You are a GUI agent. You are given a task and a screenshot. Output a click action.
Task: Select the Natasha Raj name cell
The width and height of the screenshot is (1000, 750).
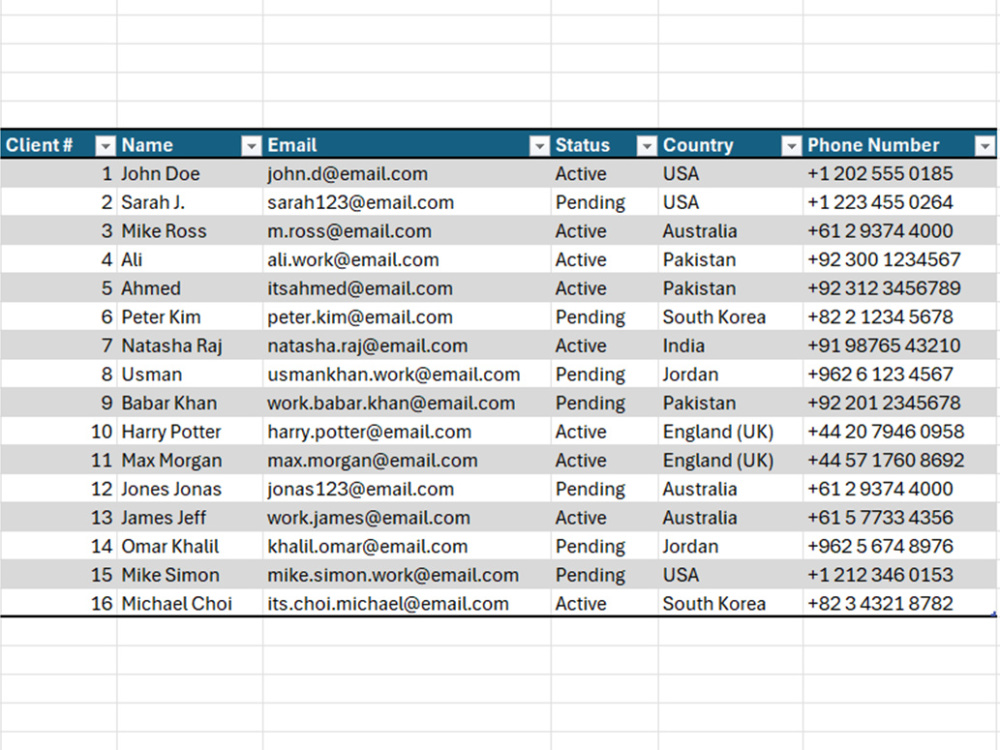point(189,346)
